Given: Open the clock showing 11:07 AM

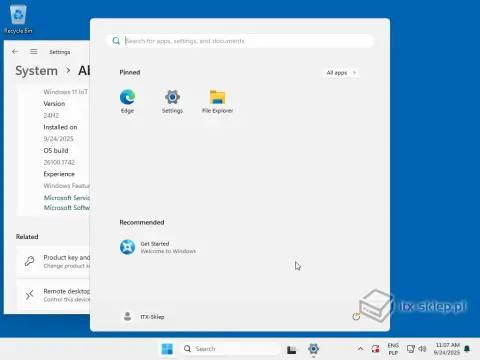Looking at the screenshot, I should (447, 349).
